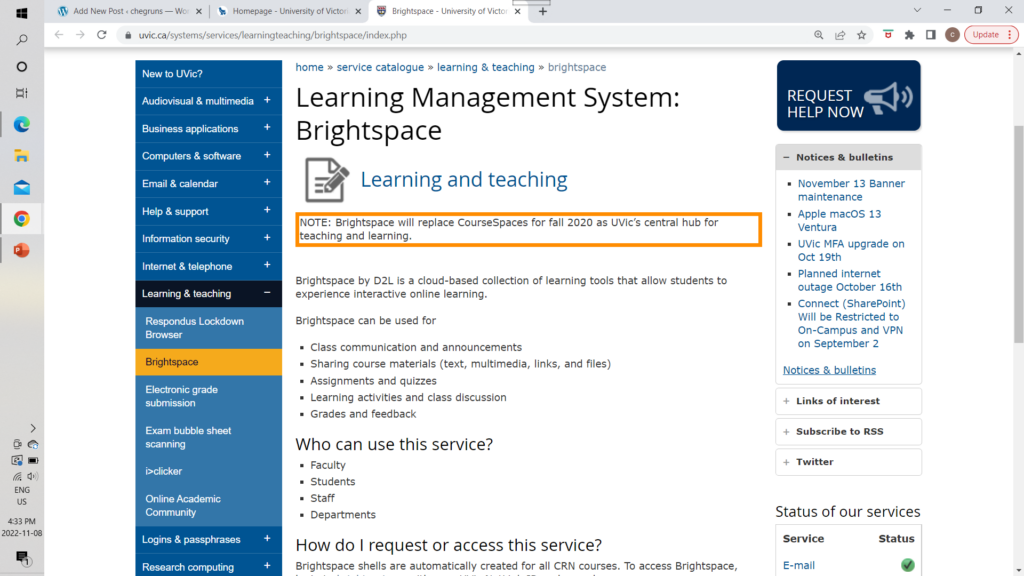Launch PowerPoint from the taskbar
Viewport: 1024px width, 576px height.
[21, 250]
